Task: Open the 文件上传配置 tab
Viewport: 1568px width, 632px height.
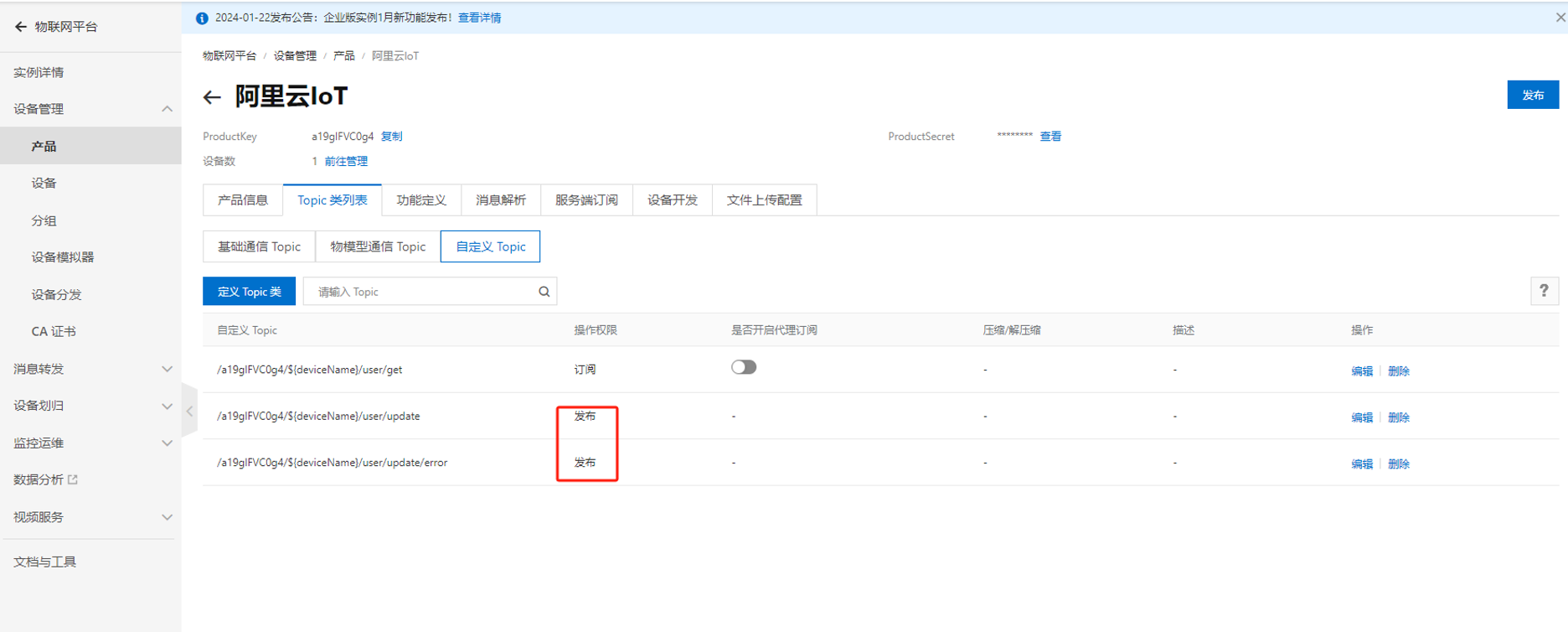Action: [x=764, y=199]
